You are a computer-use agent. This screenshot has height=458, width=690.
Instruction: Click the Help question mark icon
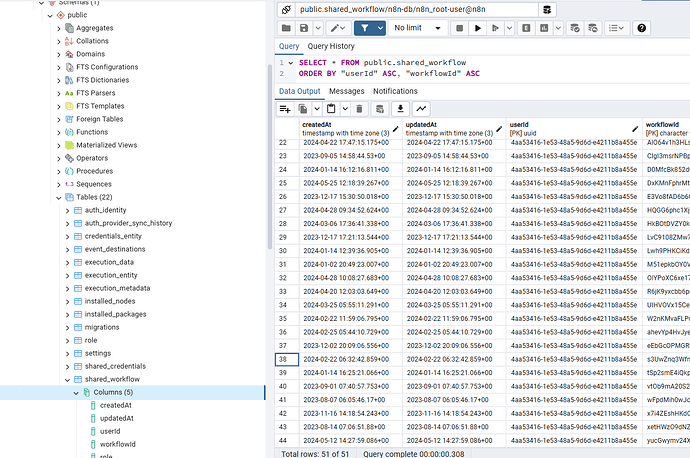point(642,28)
